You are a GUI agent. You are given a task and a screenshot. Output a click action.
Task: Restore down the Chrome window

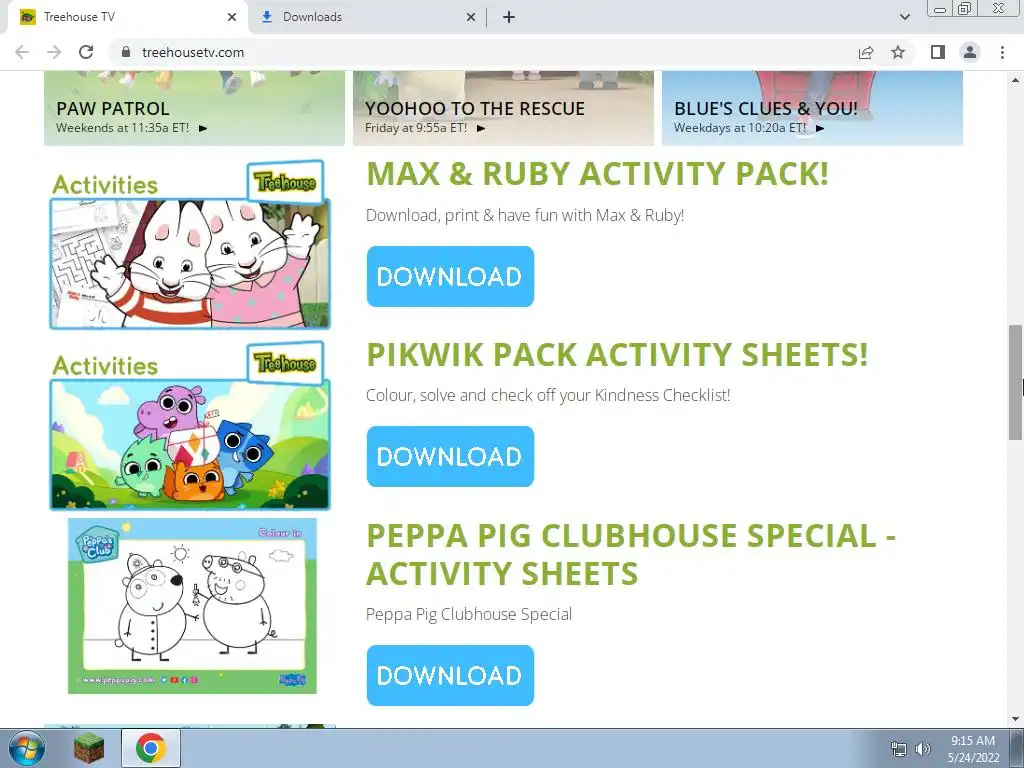(x=965, y=8)
